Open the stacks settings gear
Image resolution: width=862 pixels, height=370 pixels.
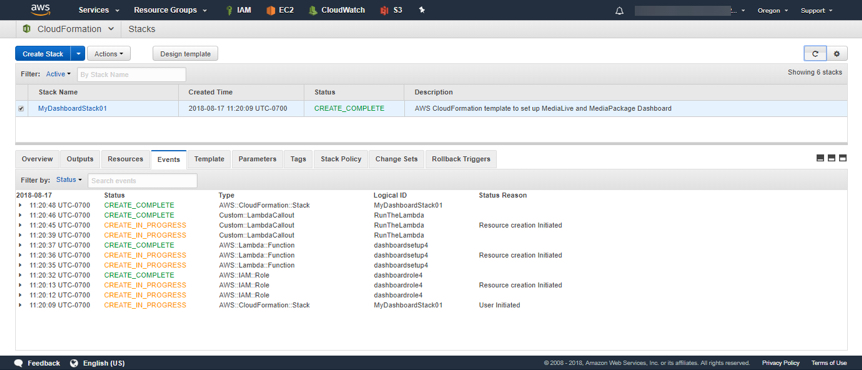click(837, 54)
